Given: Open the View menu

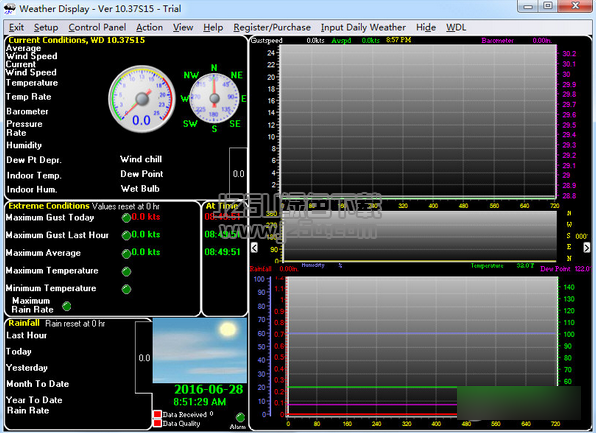Looking at the screenshot, I should pyautogui.click(x=183, y=27).
